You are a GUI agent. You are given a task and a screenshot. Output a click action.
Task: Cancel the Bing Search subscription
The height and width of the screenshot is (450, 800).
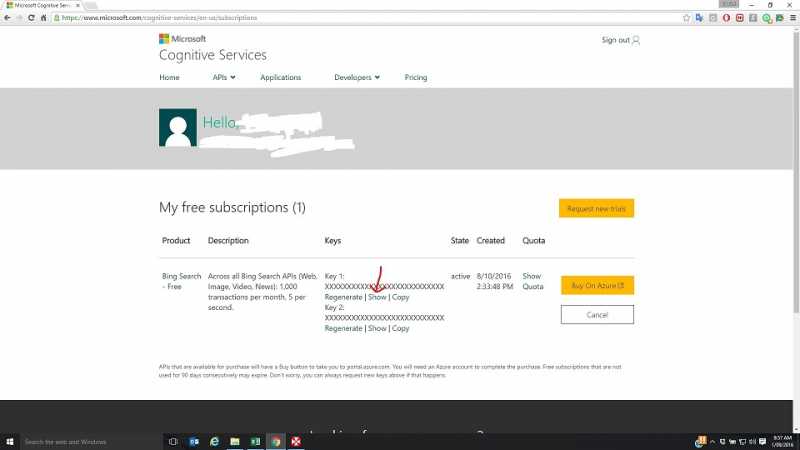tap(597, 315)
